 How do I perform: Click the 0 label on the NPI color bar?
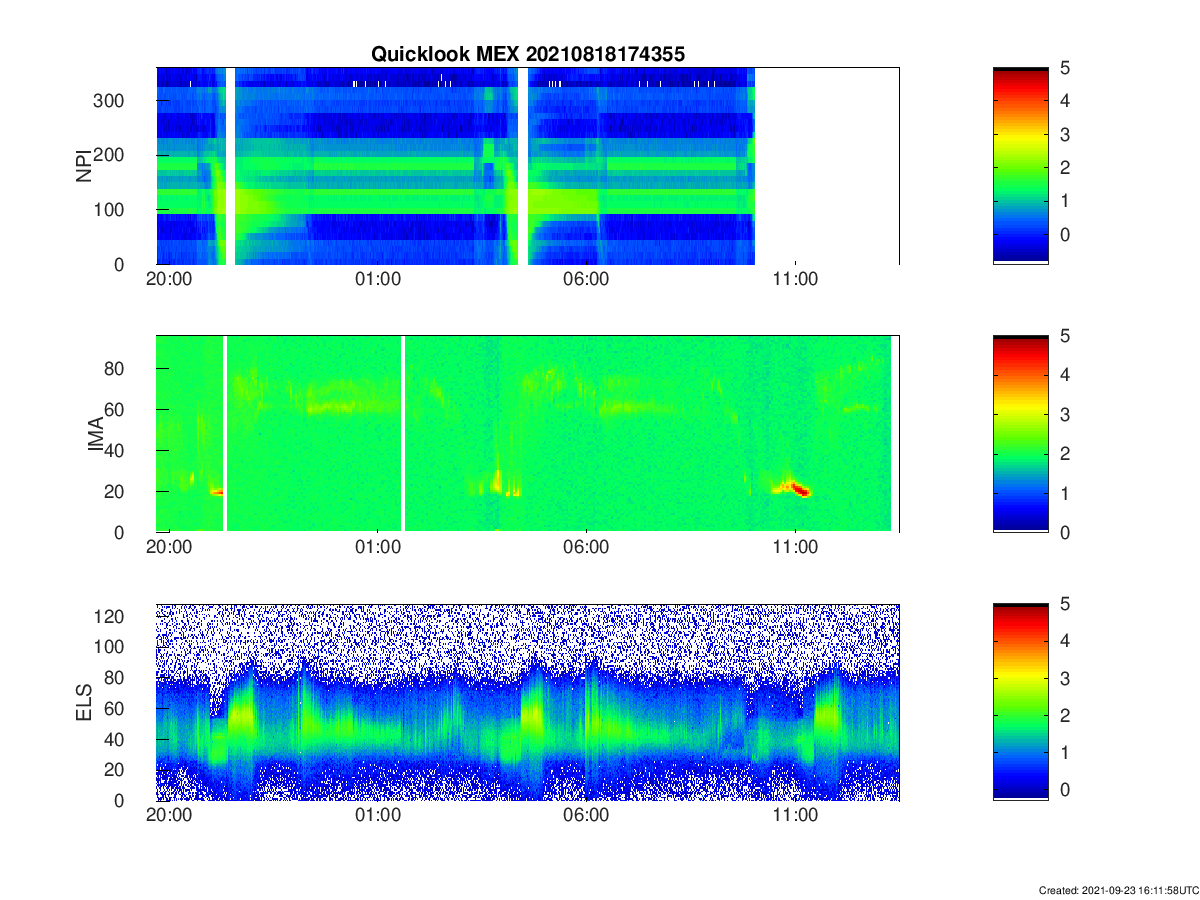(x=1065, y=235)
